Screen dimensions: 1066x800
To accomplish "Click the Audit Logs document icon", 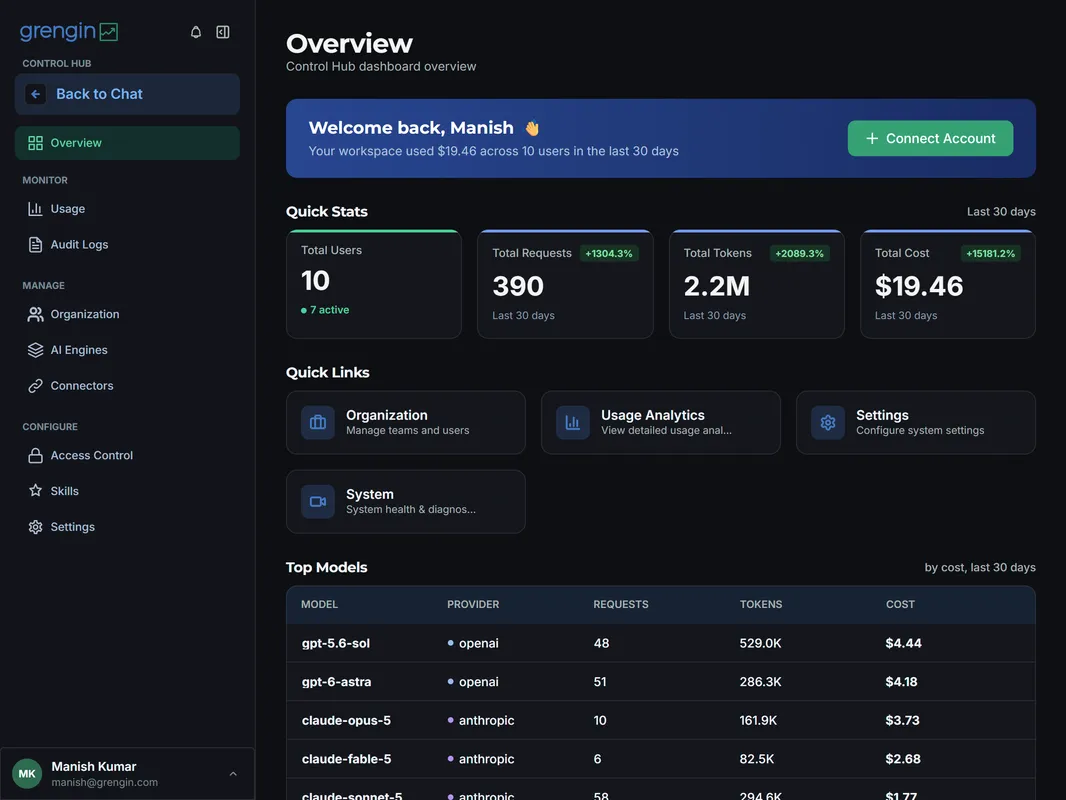I will pyautogui.click(x=35, y=245).
